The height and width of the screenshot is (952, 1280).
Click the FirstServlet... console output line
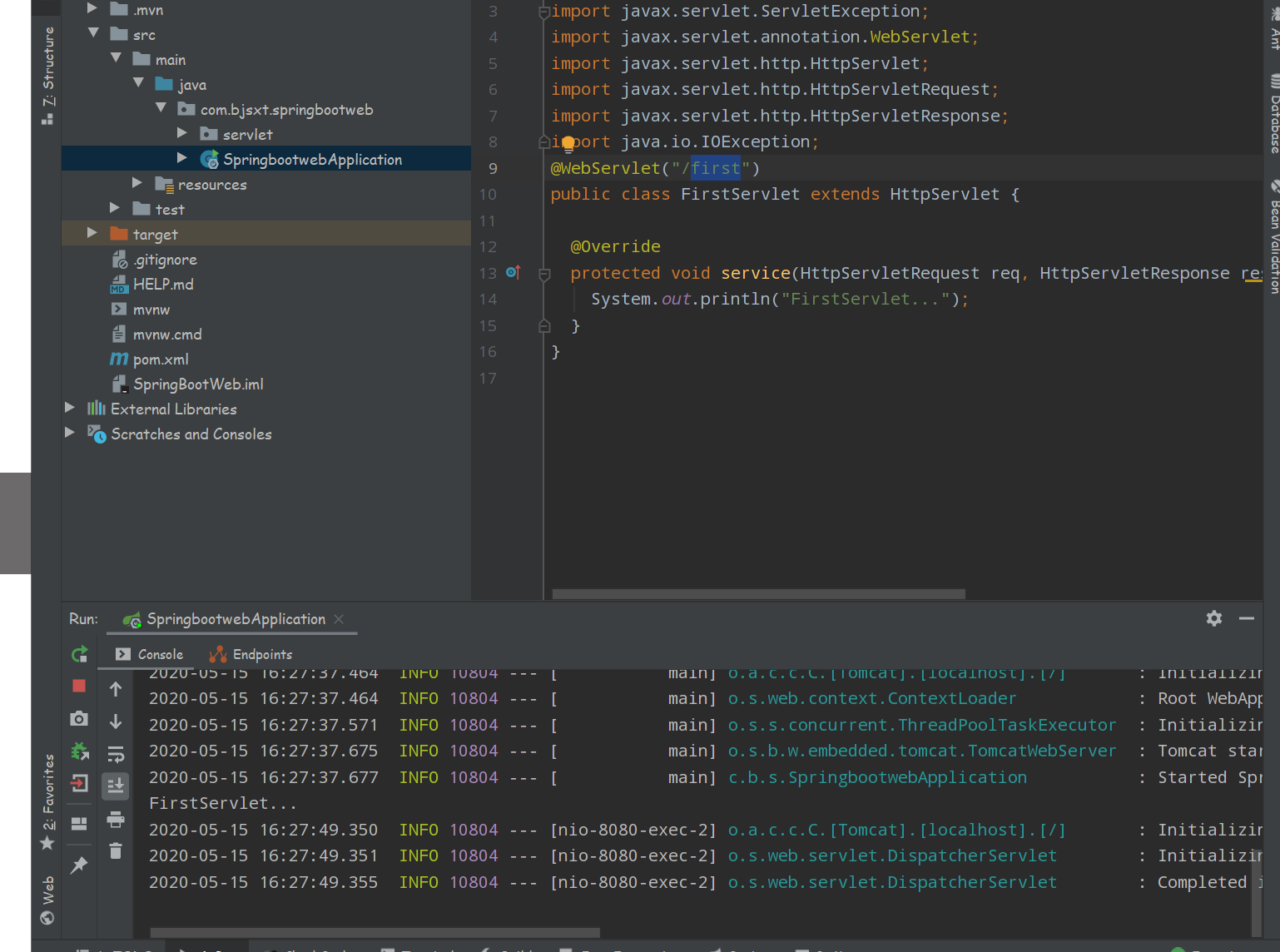222,804
